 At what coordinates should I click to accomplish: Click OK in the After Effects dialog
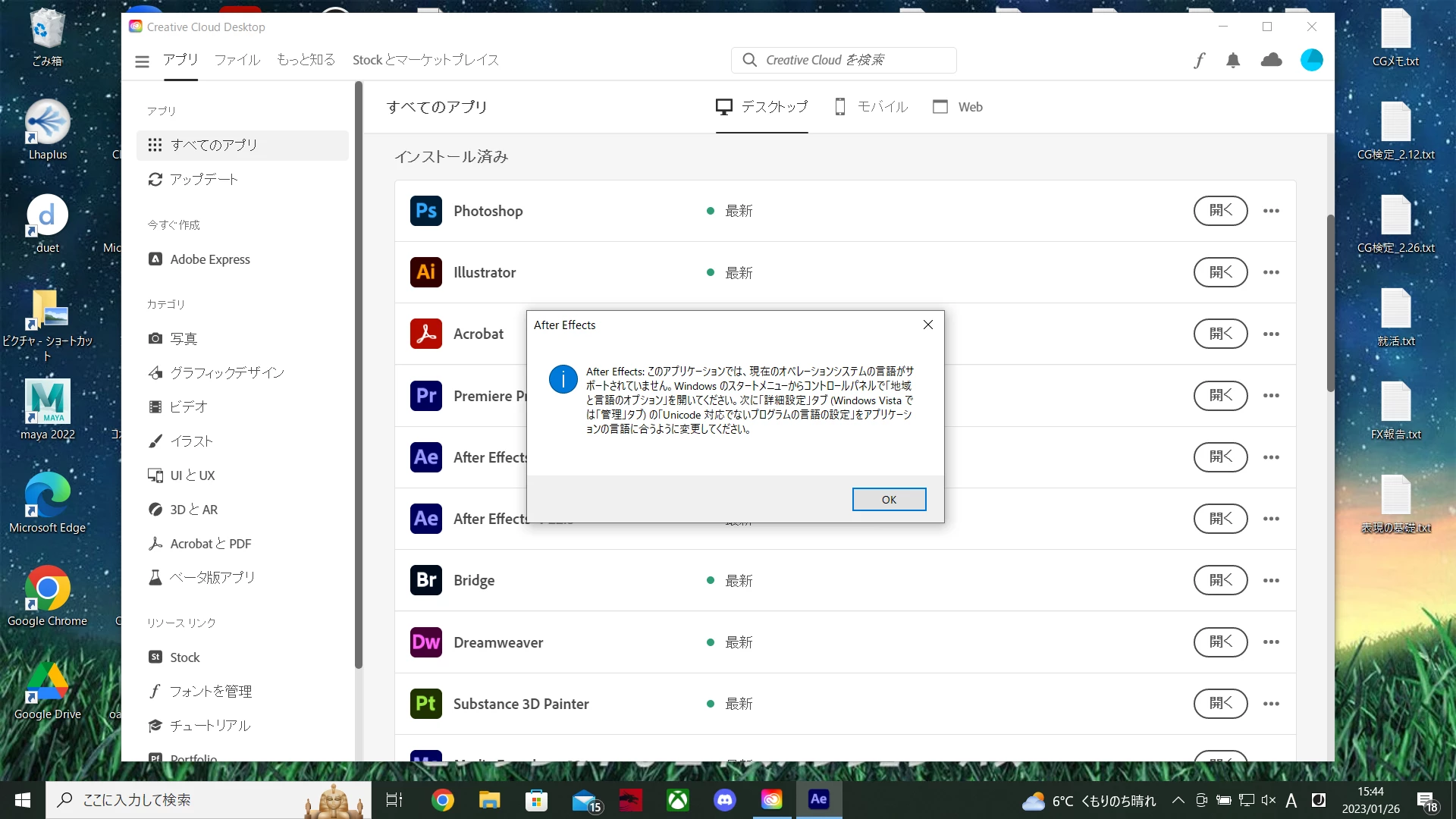click(889, 500)
